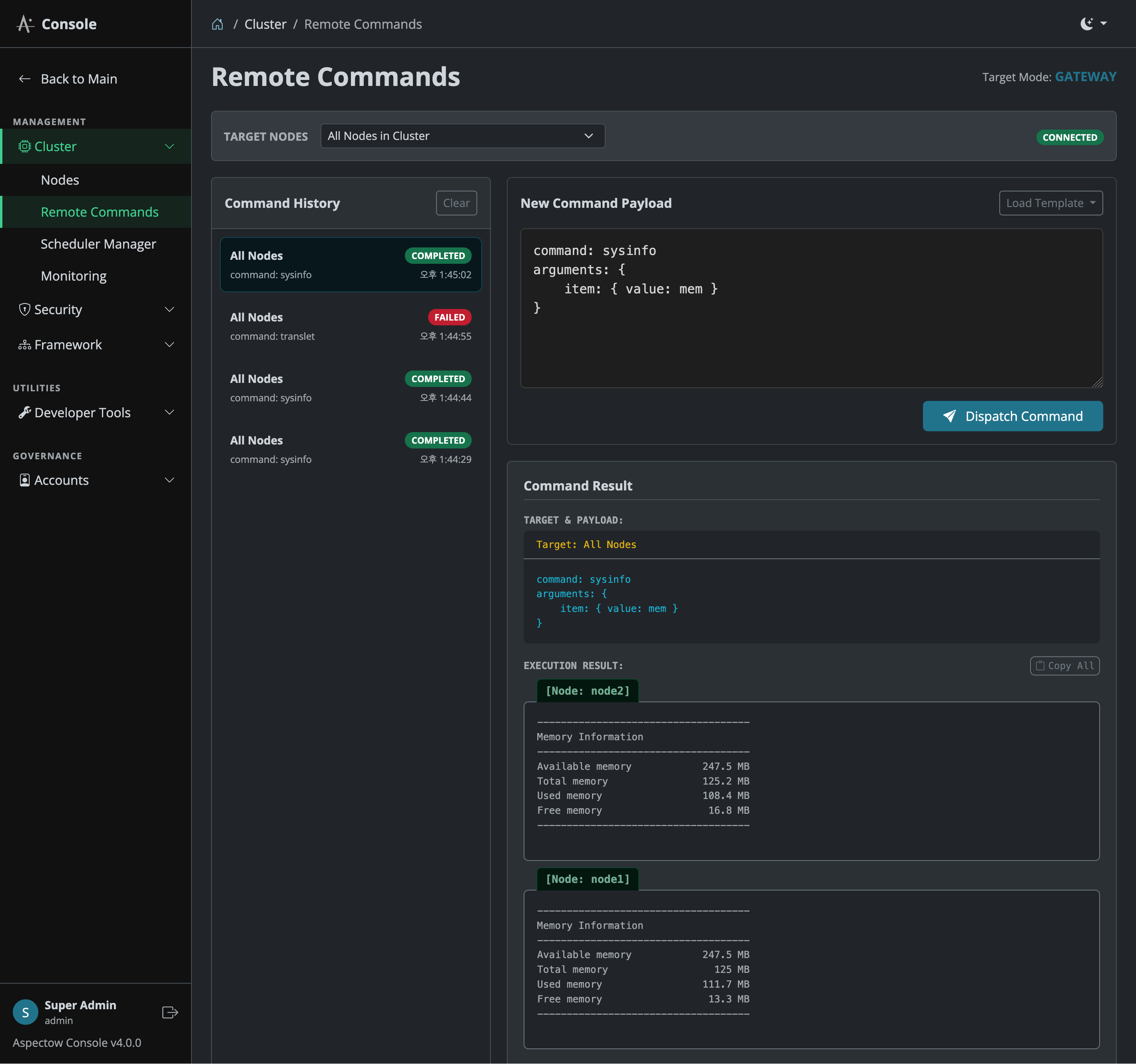Select the sysinfo history entry at 1:45:02

pyautogui.click(x=350, y=265)
